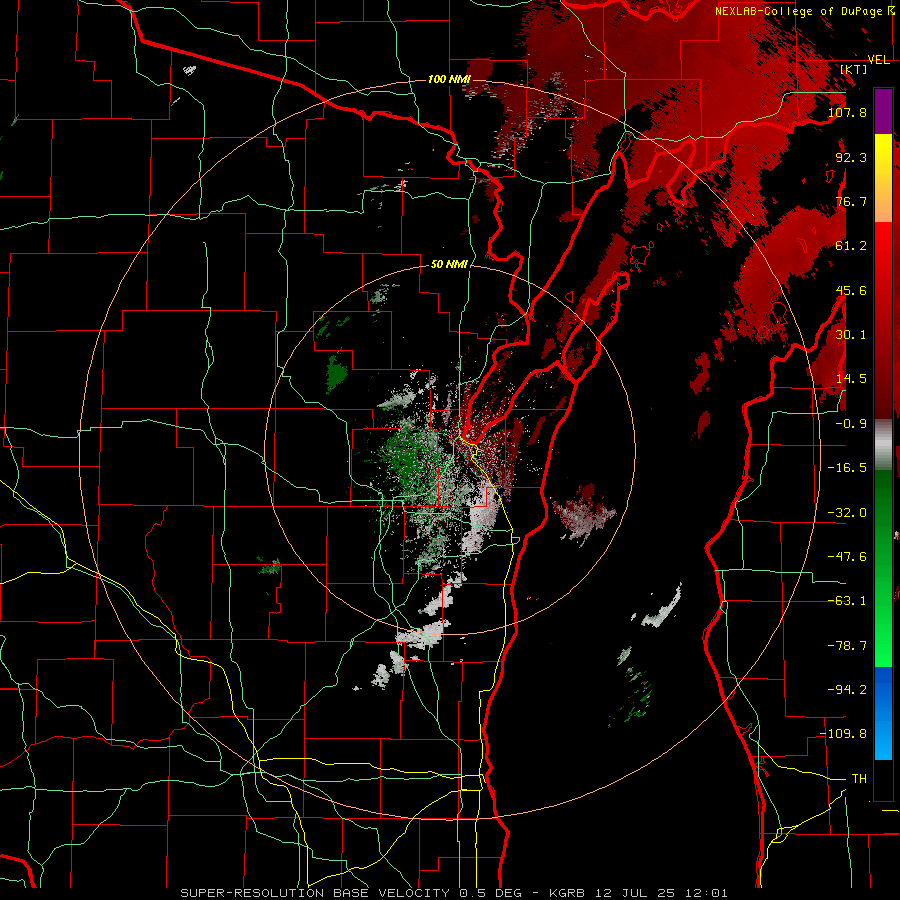The image size is (900, 900).
Task: Click the 107.8 velocity scale value
Action: (x=847, y=112)
